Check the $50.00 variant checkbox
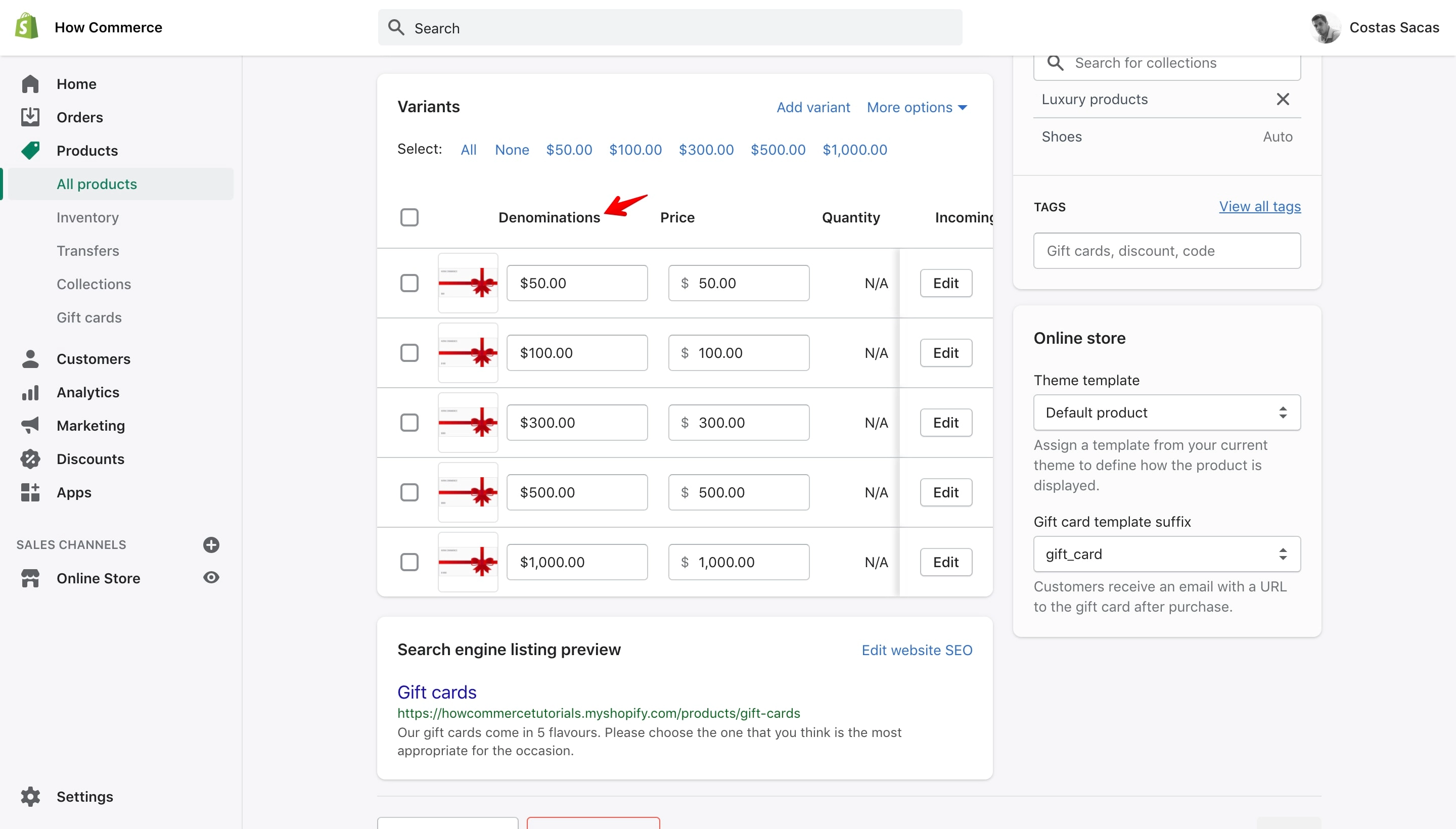Screen dimensions: 1456x829 pos(409,283)
